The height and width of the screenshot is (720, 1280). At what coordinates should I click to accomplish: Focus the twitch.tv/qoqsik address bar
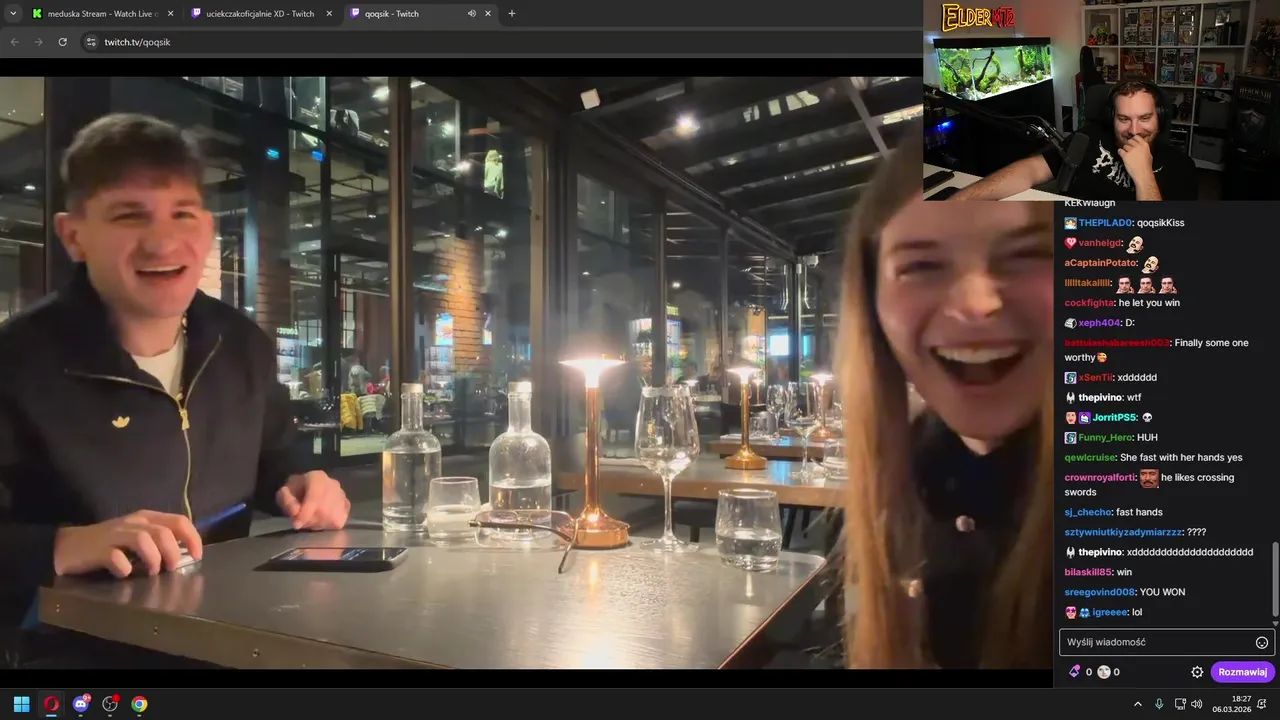point(500,42)
